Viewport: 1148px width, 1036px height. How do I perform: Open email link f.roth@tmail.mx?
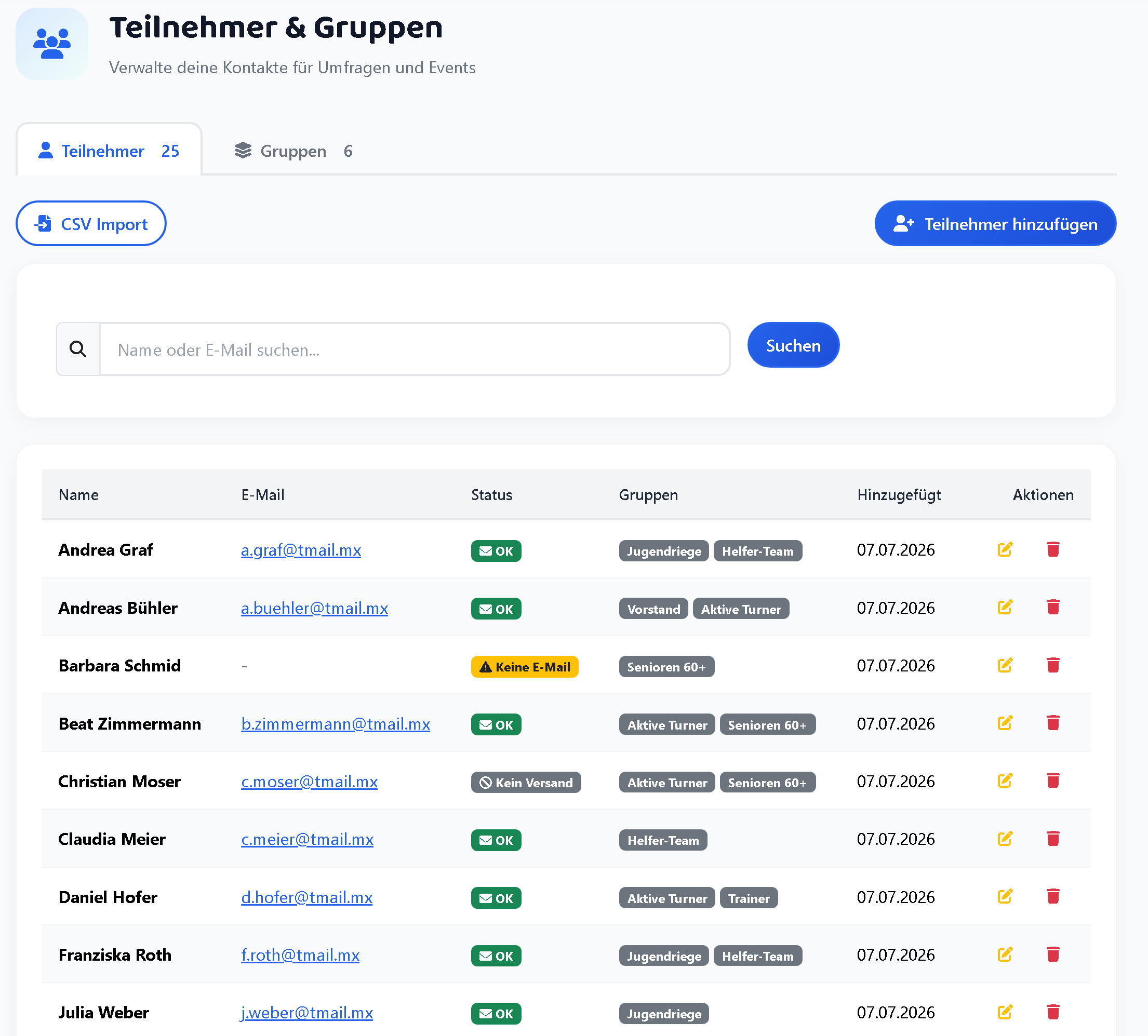(x=300, y=954)
